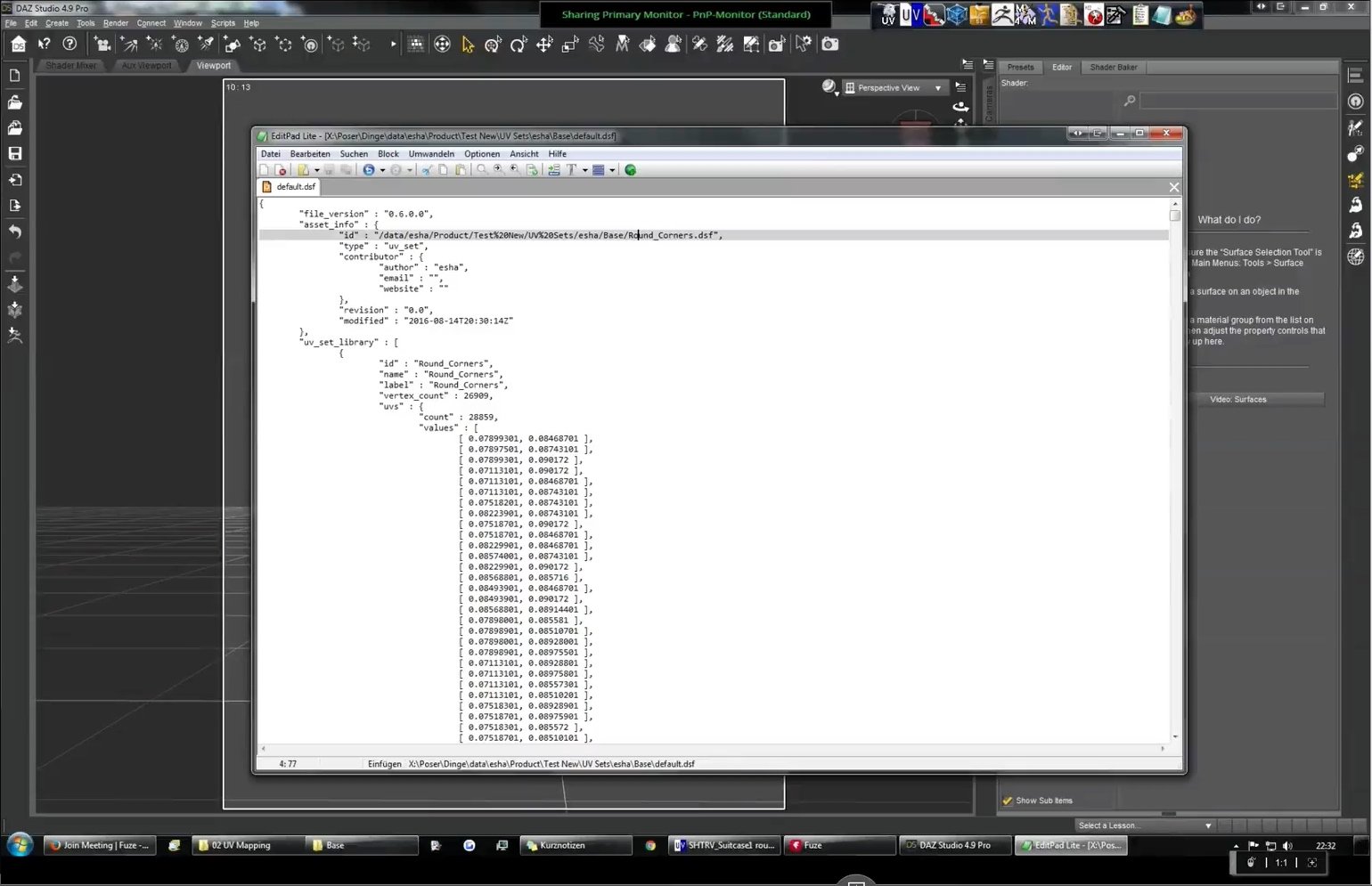
Task: Open the Bearbeiten menu in EditPad
Action: pos(310,154)
